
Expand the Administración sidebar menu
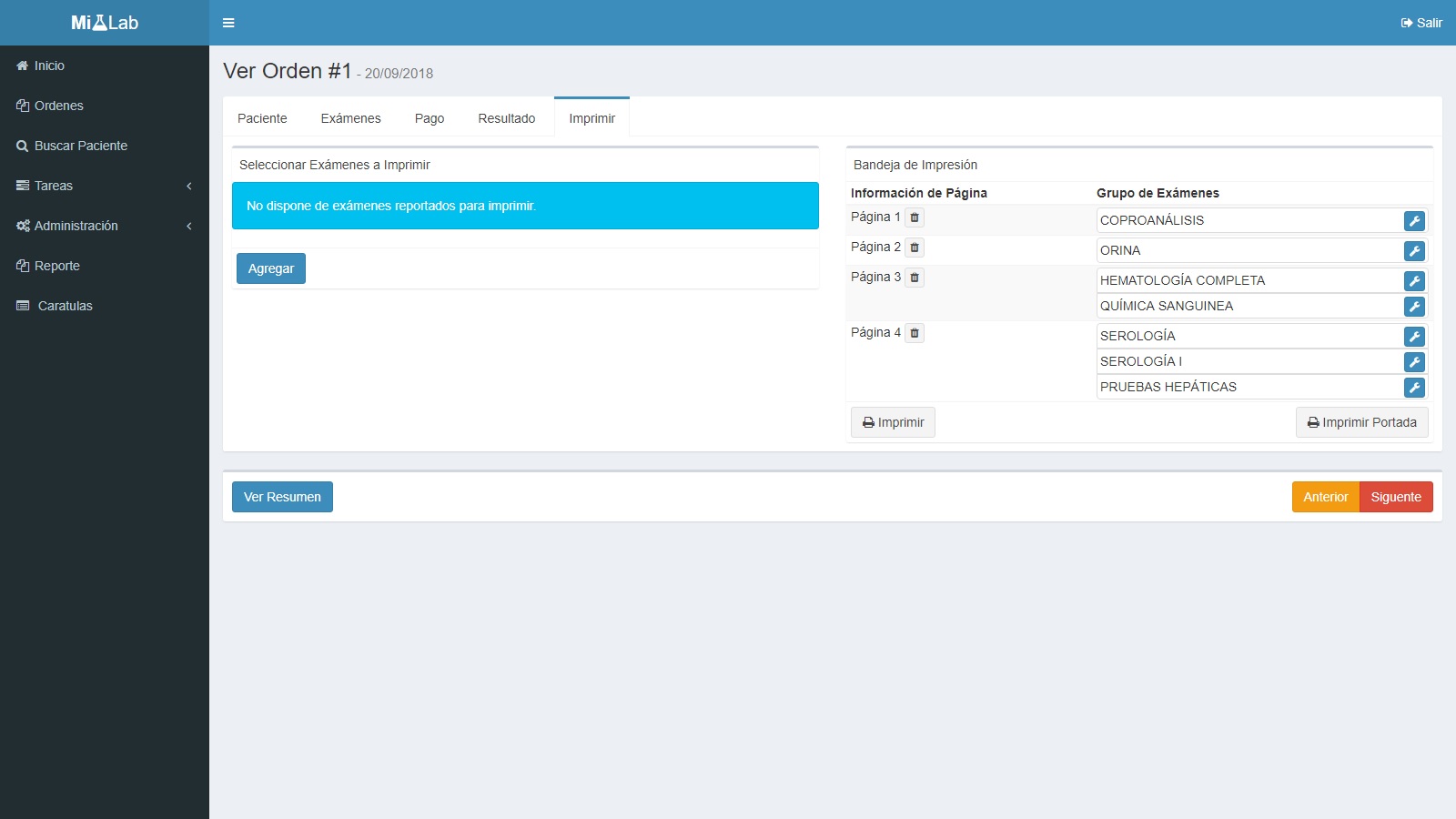click(105, 226)
